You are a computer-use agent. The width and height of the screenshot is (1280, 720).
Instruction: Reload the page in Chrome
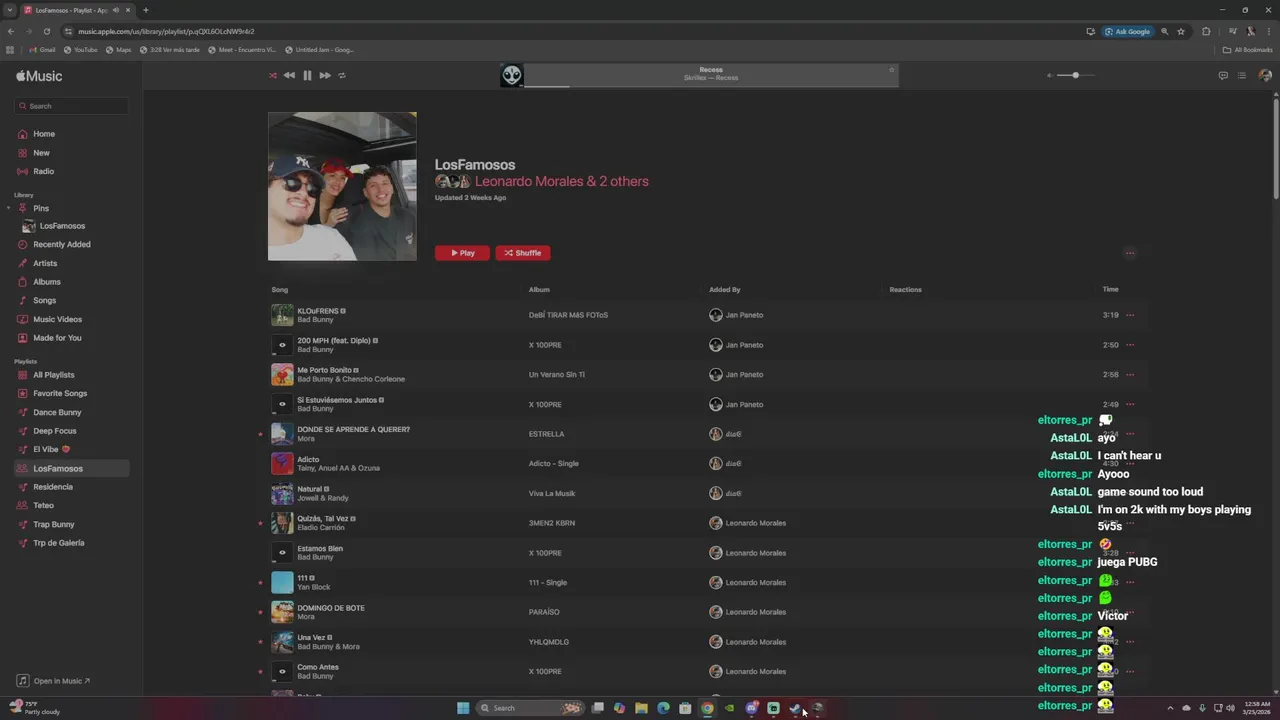(47, 31)
